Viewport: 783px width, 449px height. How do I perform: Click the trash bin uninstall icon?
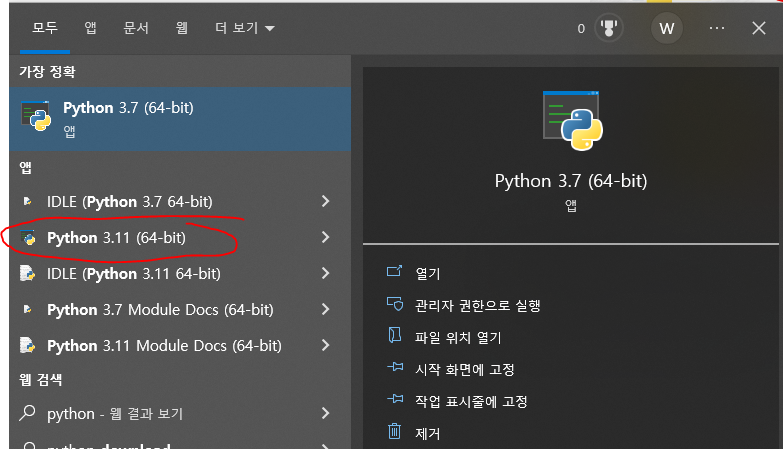pos(394,431)
